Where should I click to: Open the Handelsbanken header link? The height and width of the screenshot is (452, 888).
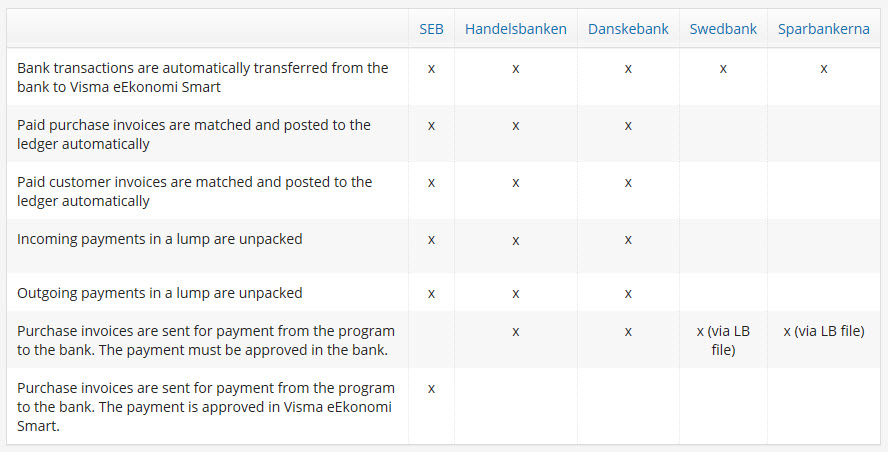(x=515, y=29)
